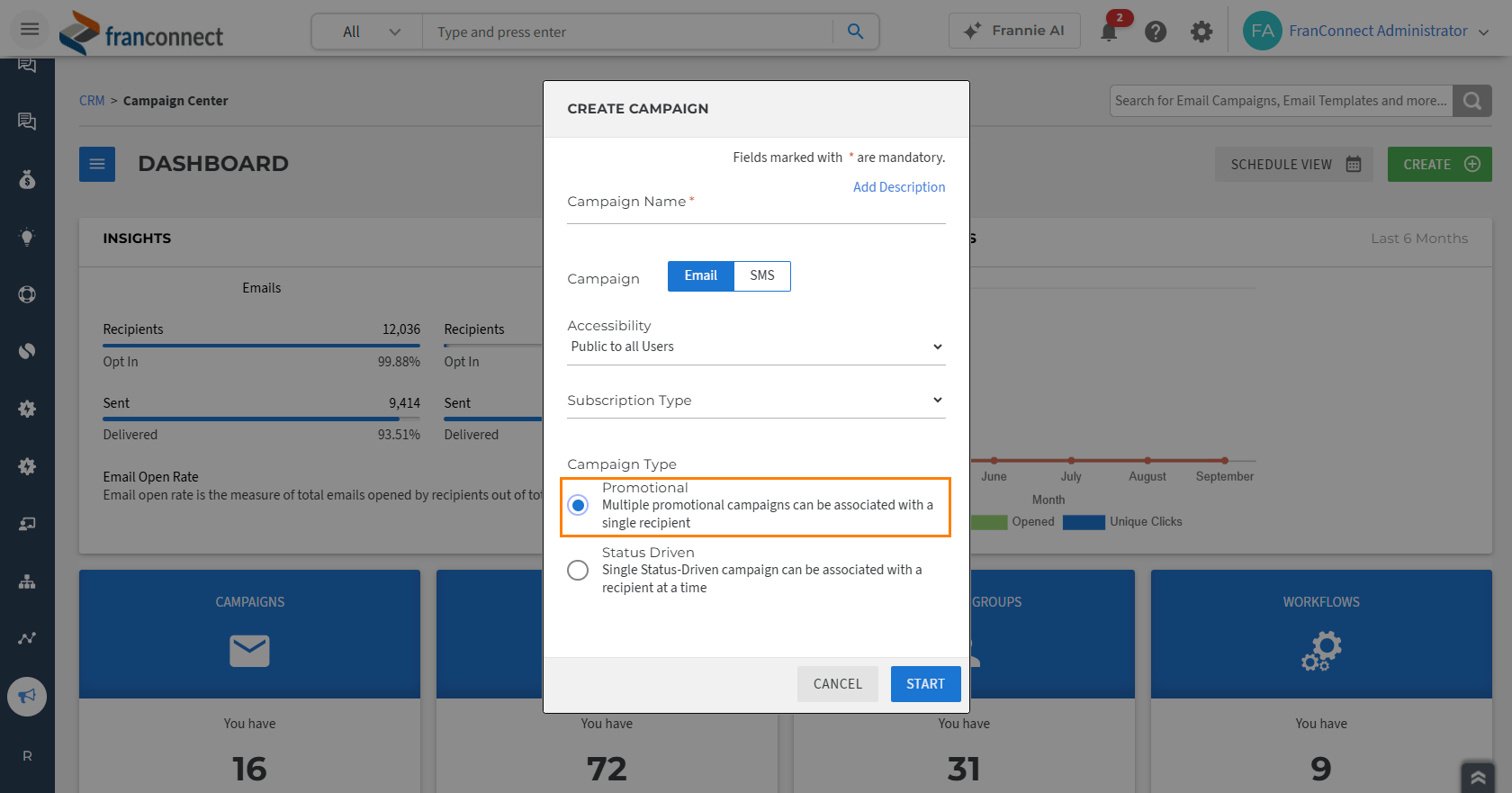
Task: Click the CRM breadcrumb link
Action: [x=92, y=101]
